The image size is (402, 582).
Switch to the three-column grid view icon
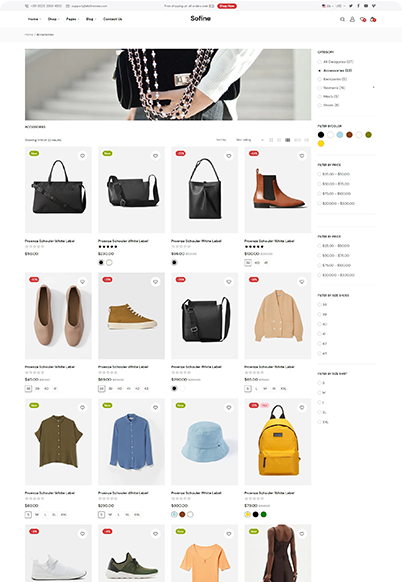[279, 140]
